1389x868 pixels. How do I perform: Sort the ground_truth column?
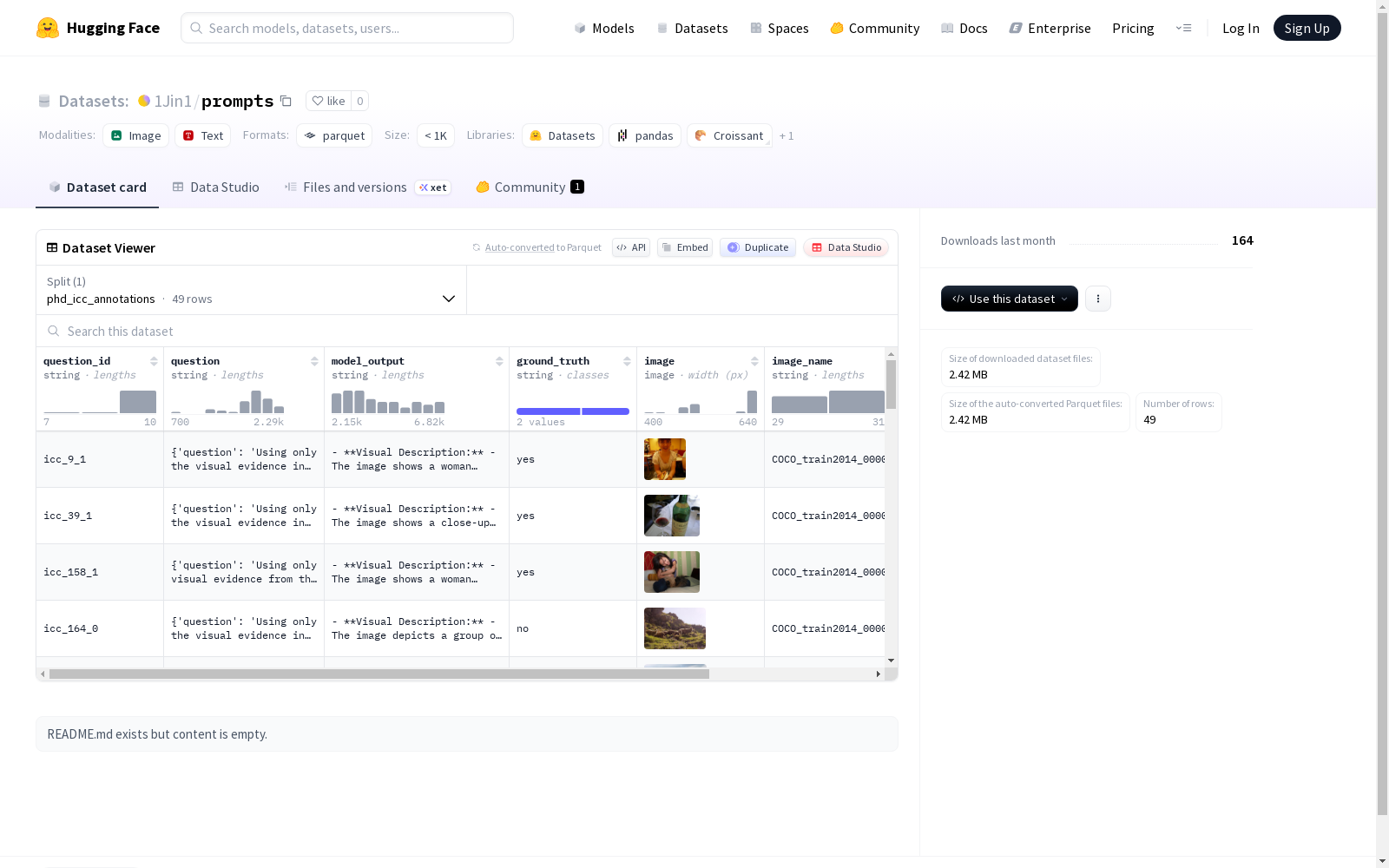pyautogui.click(x=627, y=361)
